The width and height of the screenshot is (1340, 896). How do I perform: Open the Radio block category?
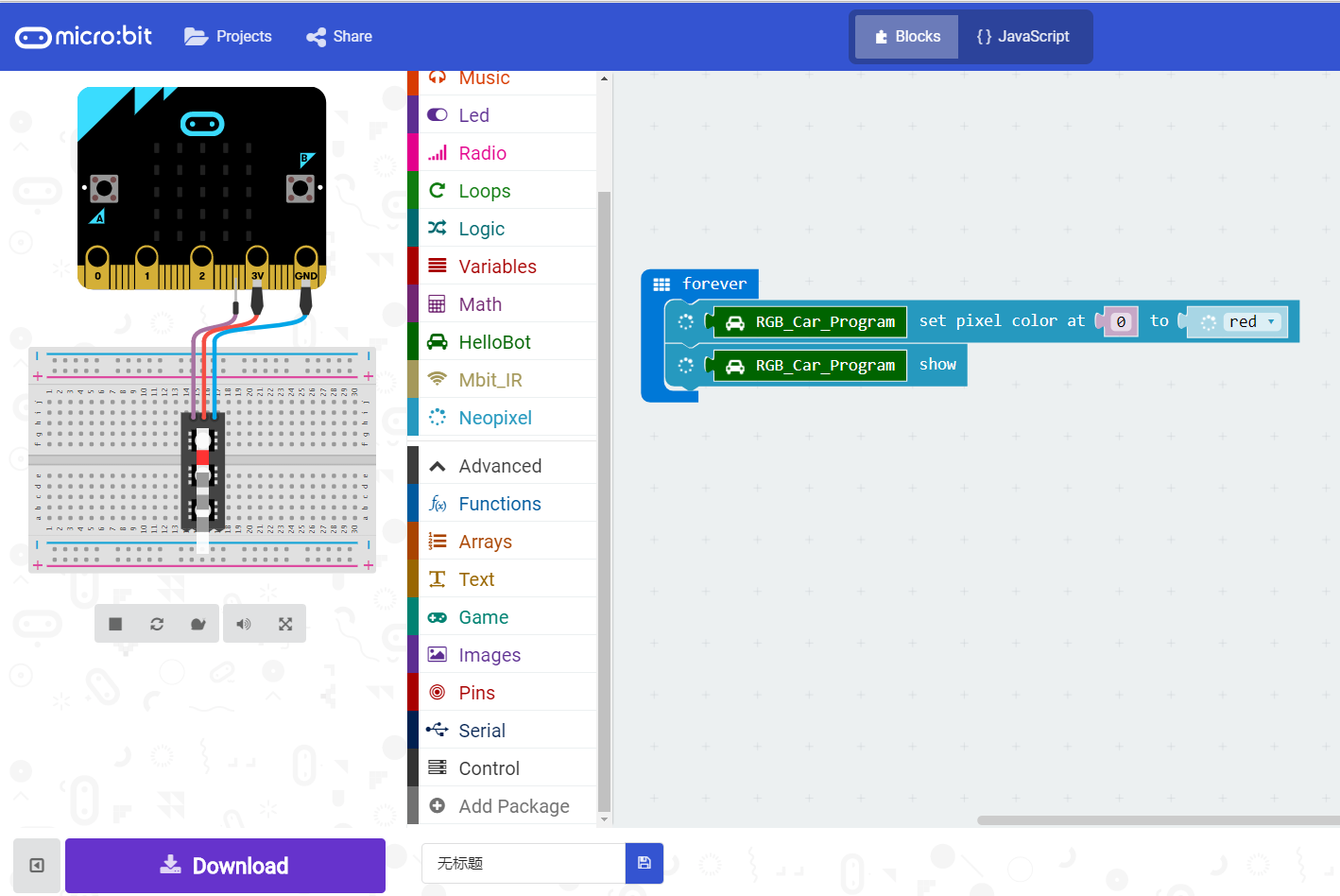pyautogui.click(x=502, y=152)
